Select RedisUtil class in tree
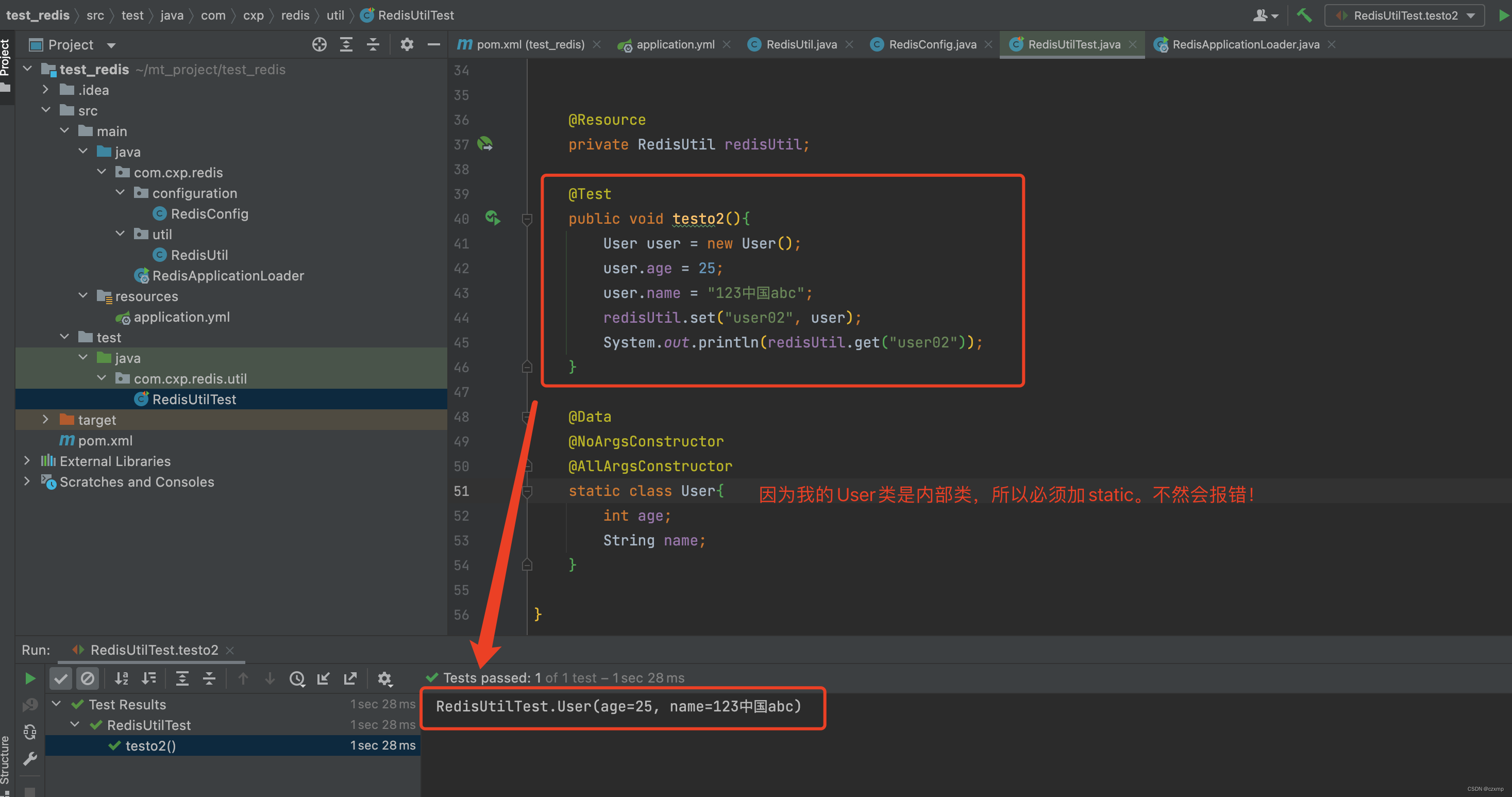The width and height of the screenshot is (1512, 797). 190,255
